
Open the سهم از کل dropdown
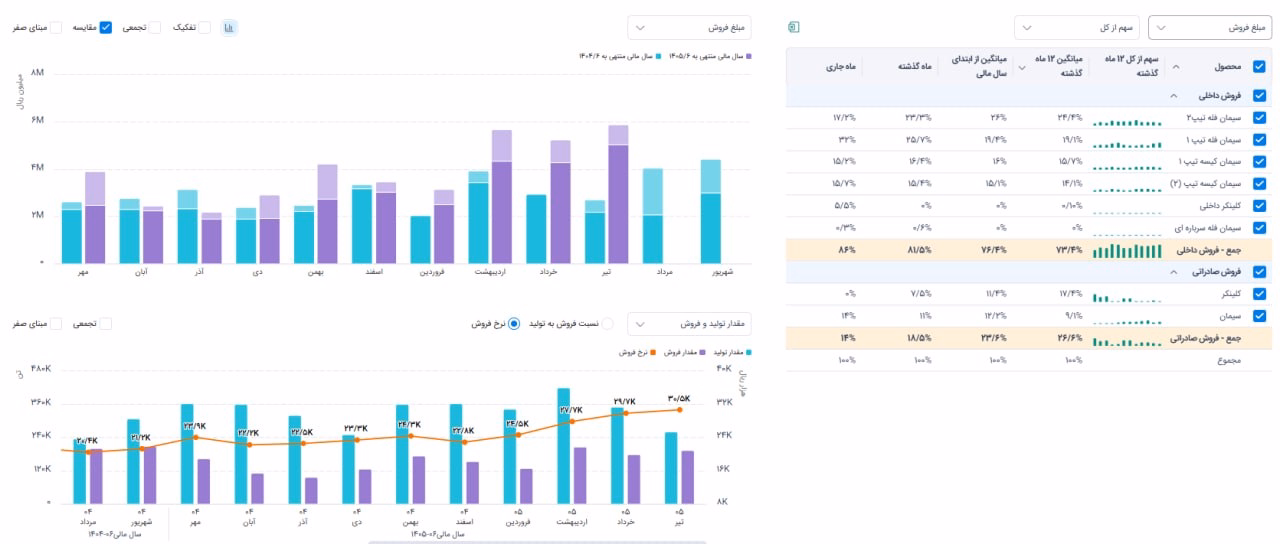pyautogui.click(x=1076, y=28)
